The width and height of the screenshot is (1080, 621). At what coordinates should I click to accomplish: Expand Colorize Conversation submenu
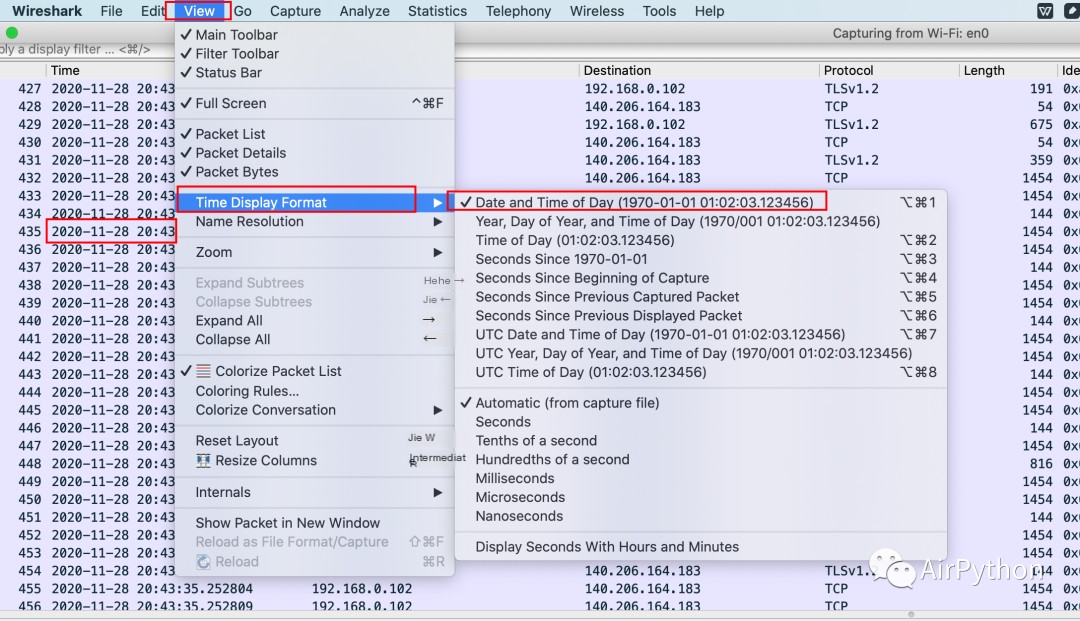tap(315, 410)
